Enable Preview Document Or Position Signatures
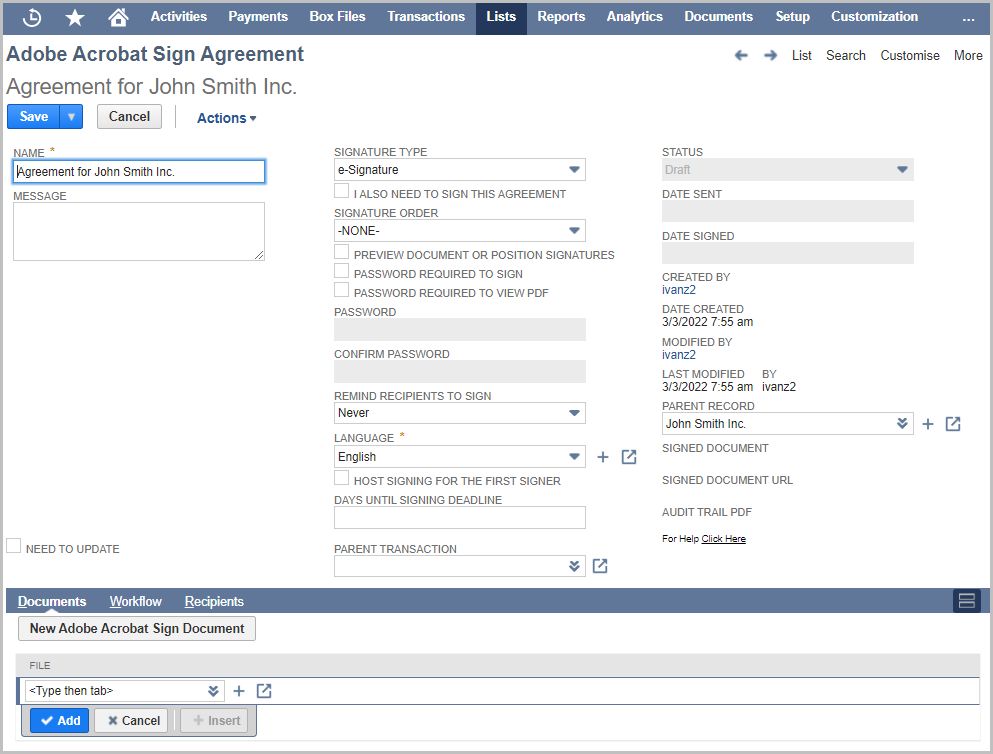 (x=341, y=252)
